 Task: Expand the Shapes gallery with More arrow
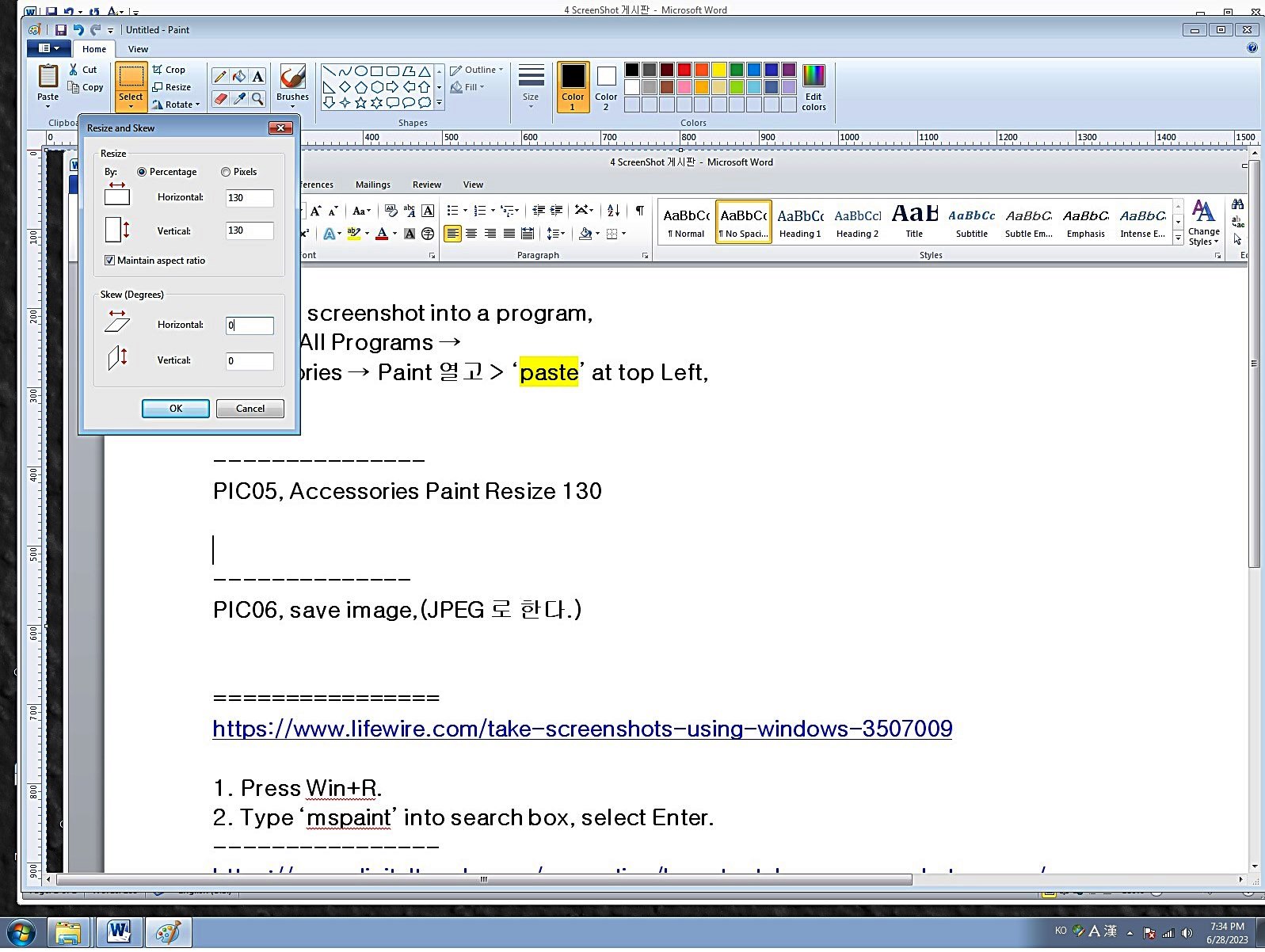(440, 104)
